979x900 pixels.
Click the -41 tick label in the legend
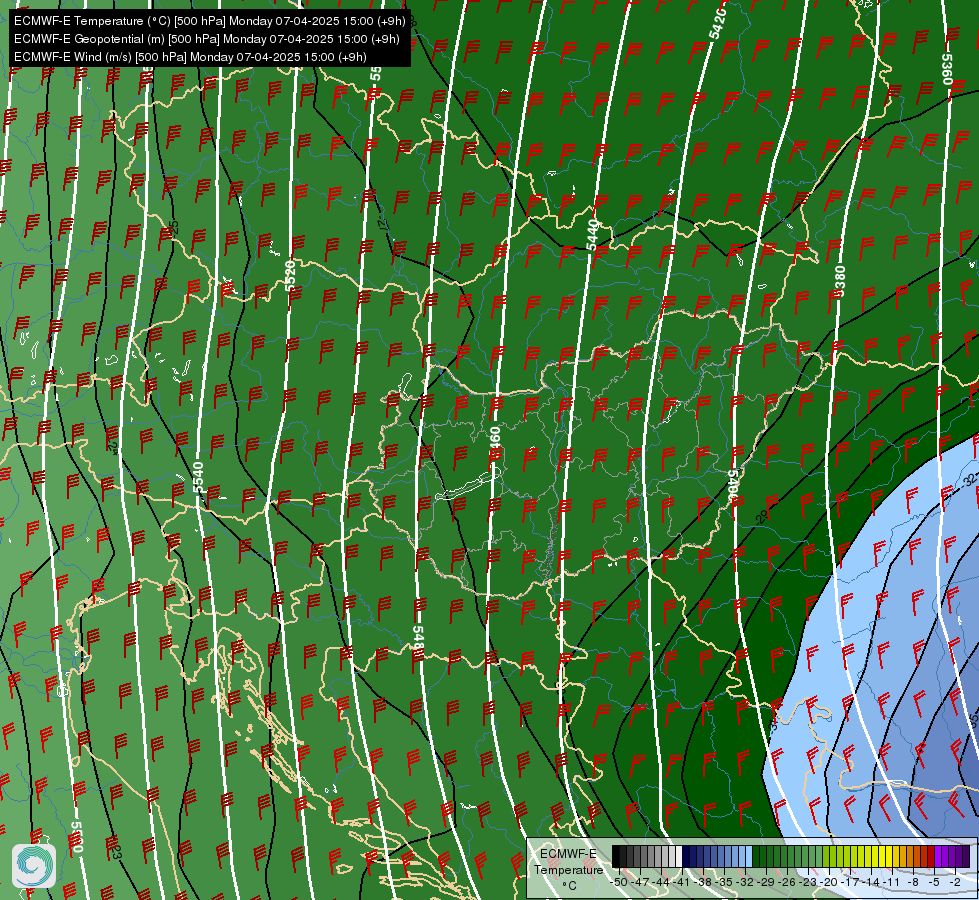click(x=681, y=882)
